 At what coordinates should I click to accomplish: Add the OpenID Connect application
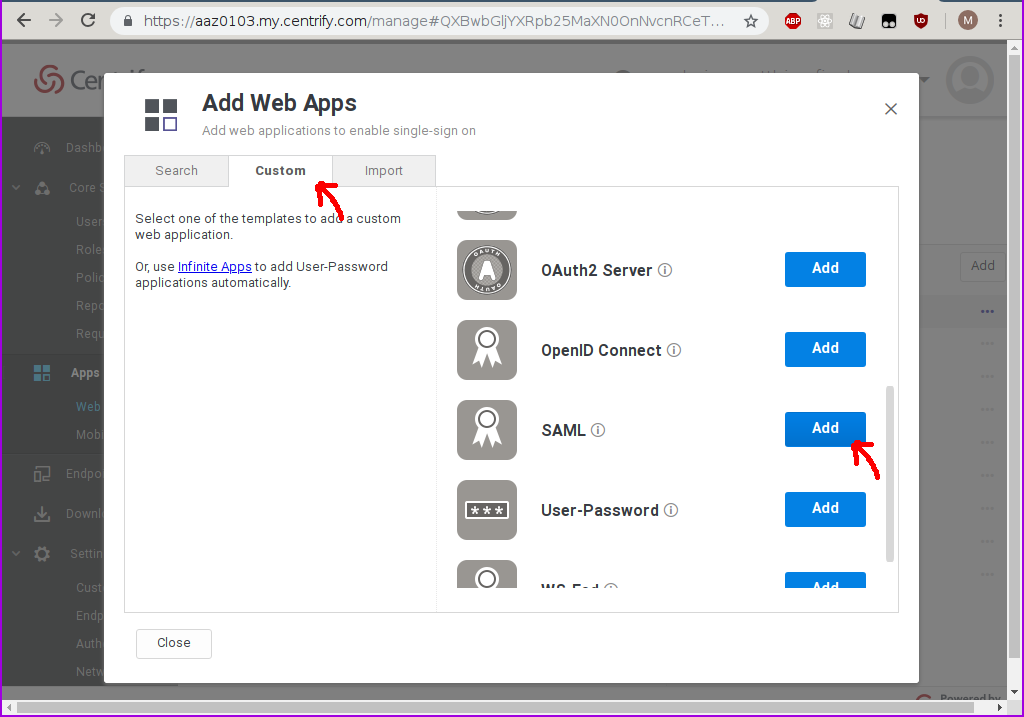(x=825, y=349)
